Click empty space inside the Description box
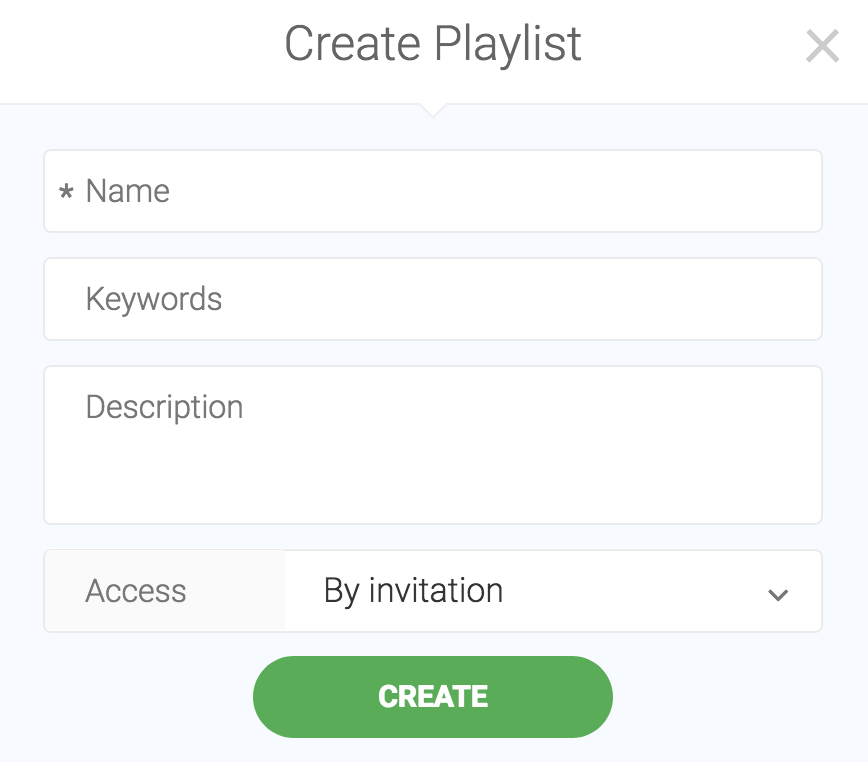Viewport: 868px width, 762px height. pyautogui.click(x=433, y=476)
